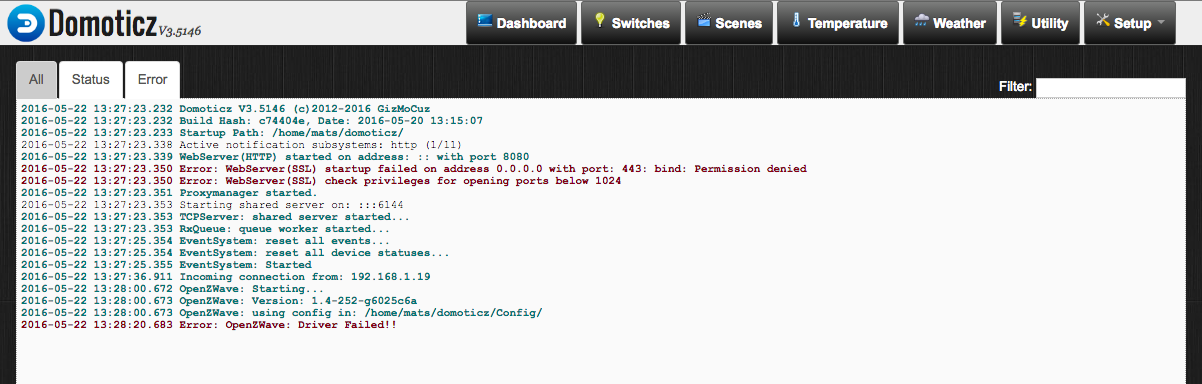Select log line "Build Hash: c74404e"
The image size is (1202, 384).
[x=251, y=120]
